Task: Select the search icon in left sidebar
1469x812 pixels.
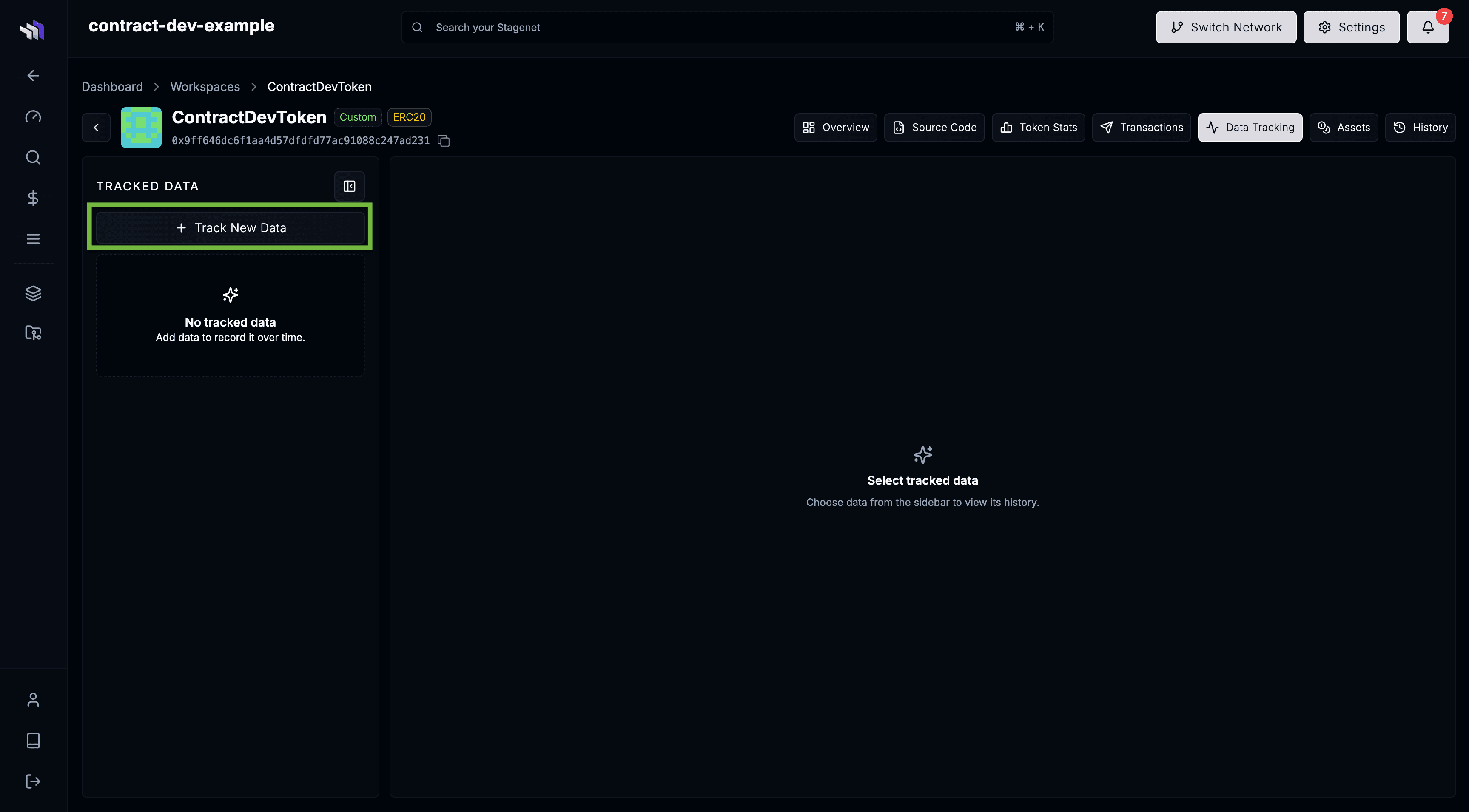Action: (32, 157)
